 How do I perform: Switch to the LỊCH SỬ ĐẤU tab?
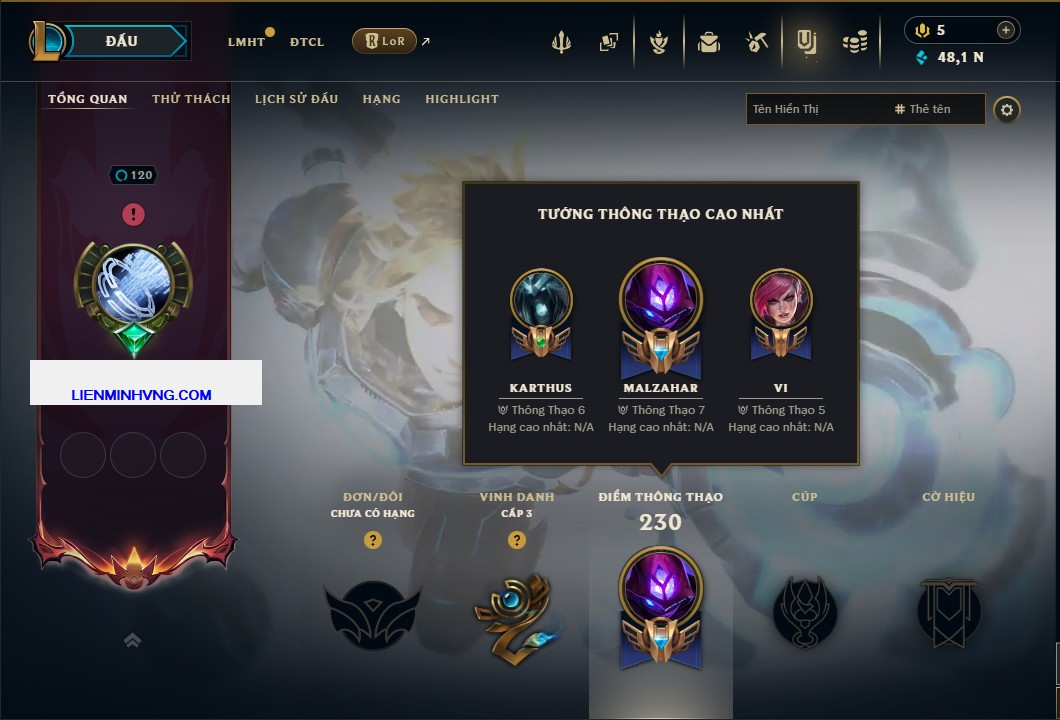point(296,99)
